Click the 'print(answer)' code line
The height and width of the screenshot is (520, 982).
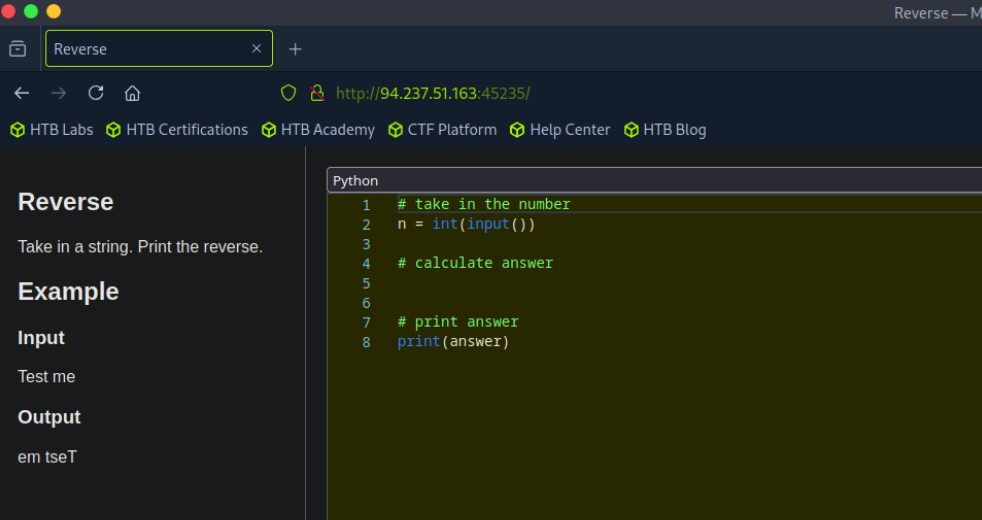tap(453, 341)
